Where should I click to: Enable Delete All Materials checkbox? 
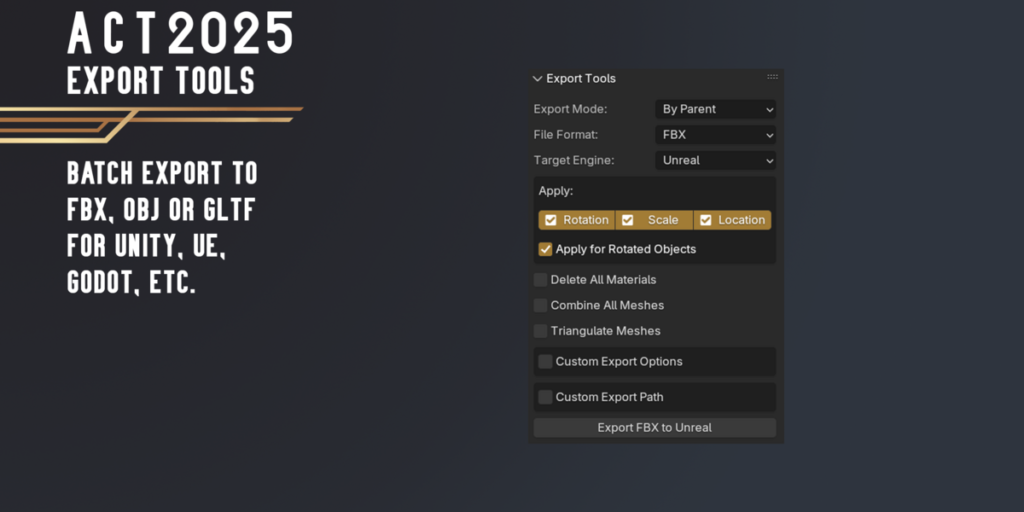coord(541,280)
